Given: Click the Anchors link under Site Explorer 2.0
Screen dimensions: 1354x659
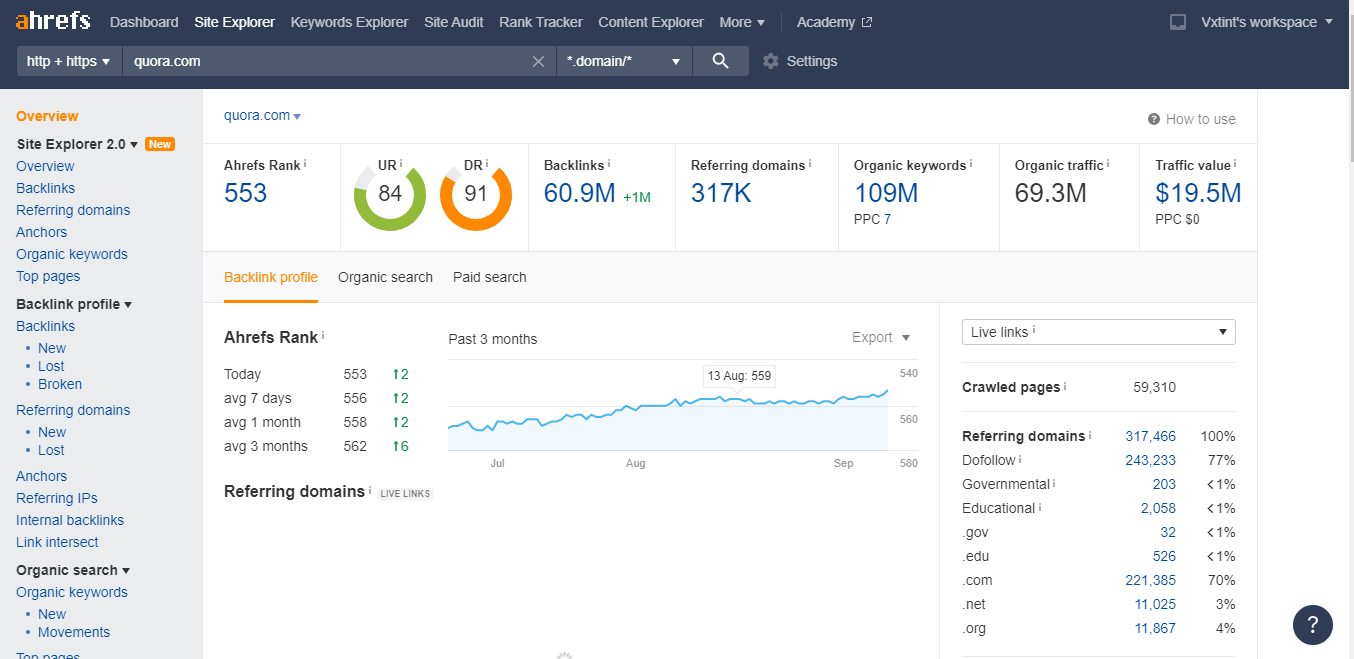Looking at the screenshot, I should click(42, 232).
